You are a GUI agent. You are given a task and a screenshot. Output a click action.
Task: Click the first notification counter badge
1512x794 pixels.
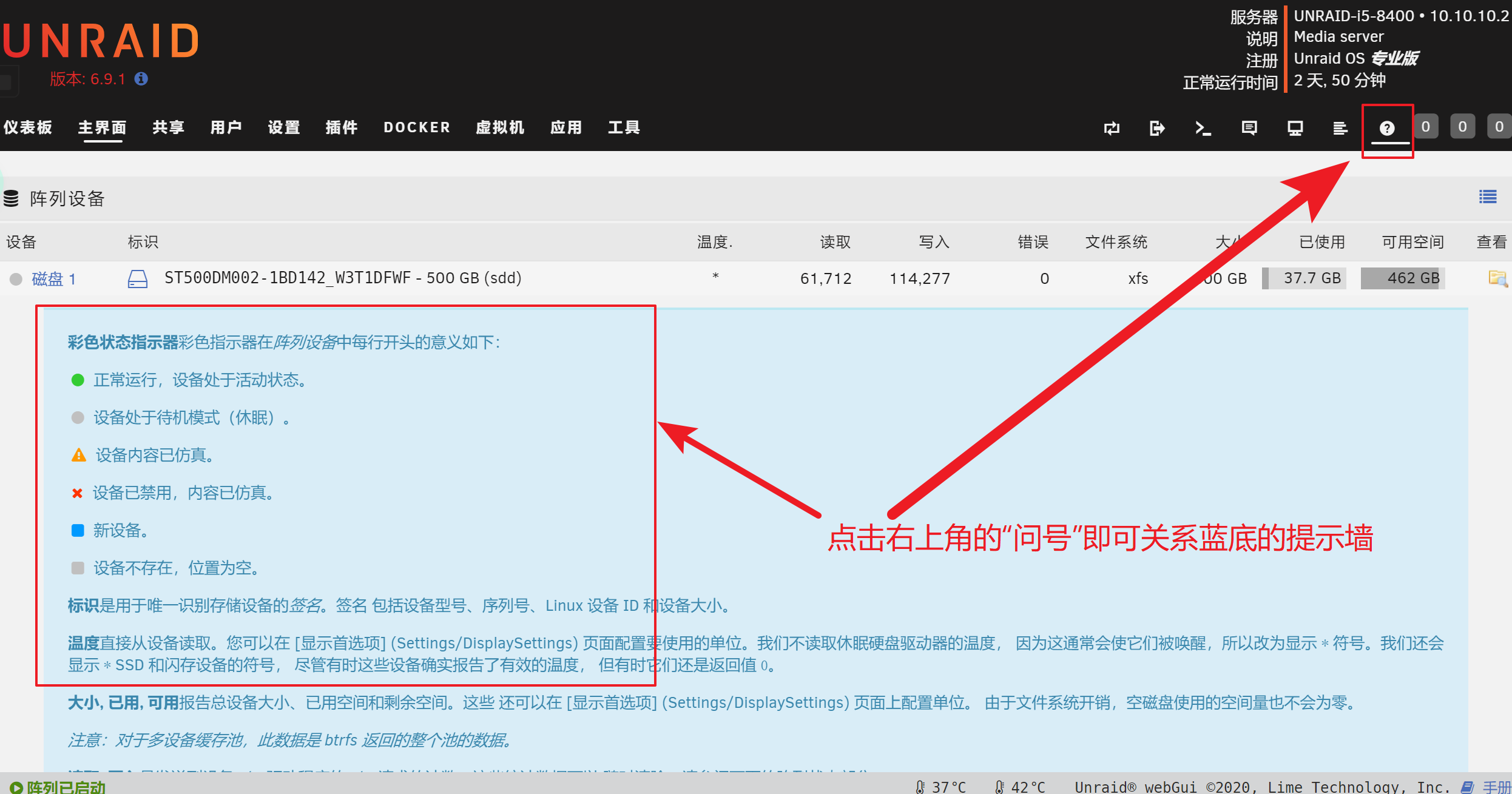[1426, 127]
